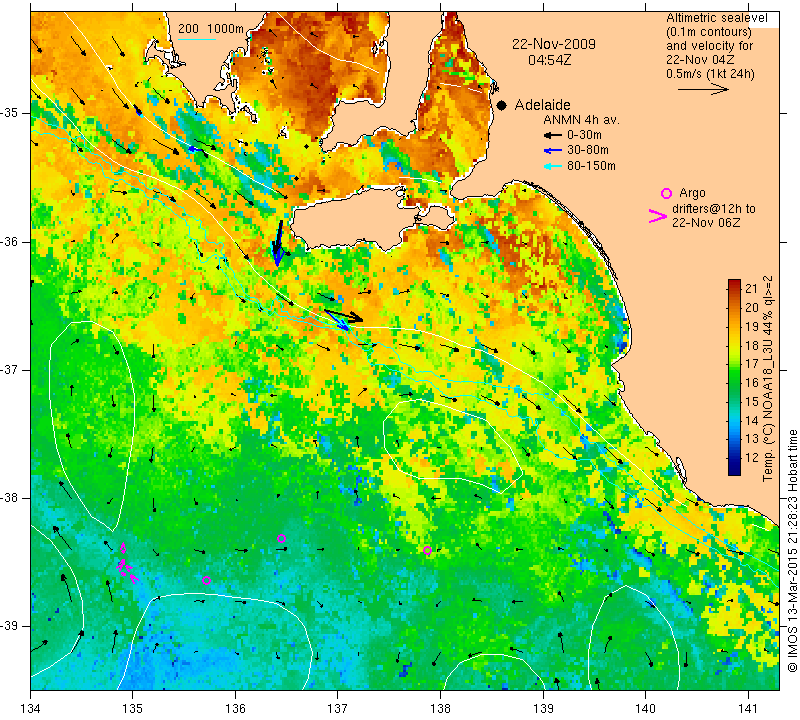Screen dimensions: 800x720
Task: Click the longitude label 135
Action: 133,709
